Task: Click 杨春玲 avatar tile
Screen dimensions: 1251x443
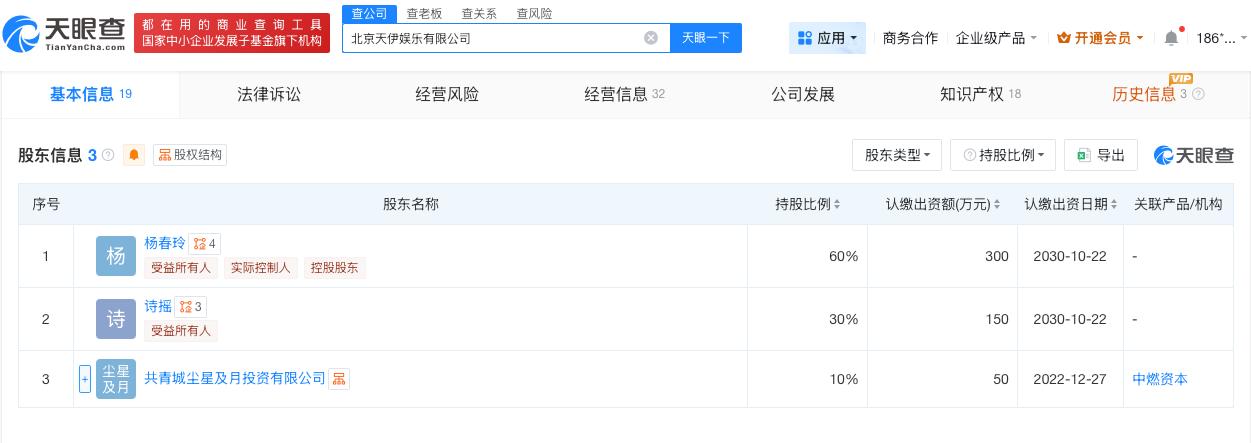Action: point(116,256)
